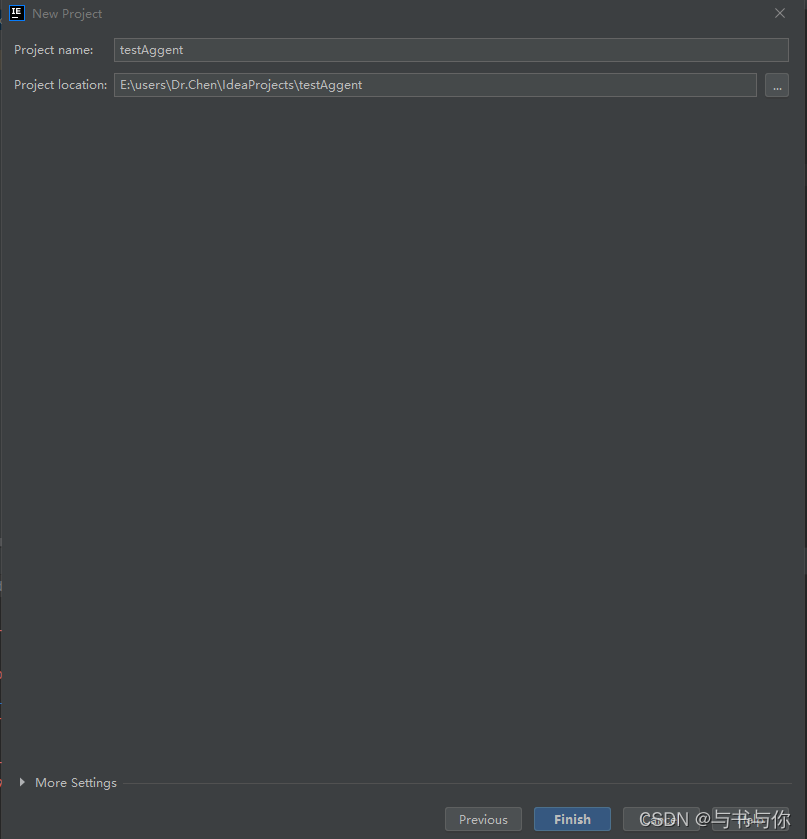807x839 pixels.
Task: Click the close X icon of the dialog
Action: tap(779, 13)
